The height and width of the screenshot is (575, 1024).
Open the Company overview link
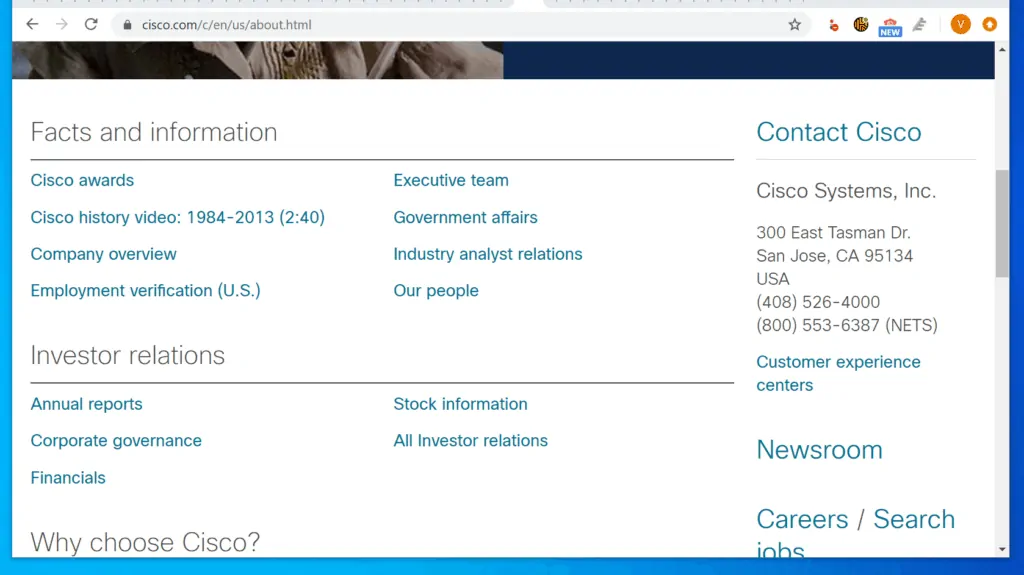pos(103,254)
